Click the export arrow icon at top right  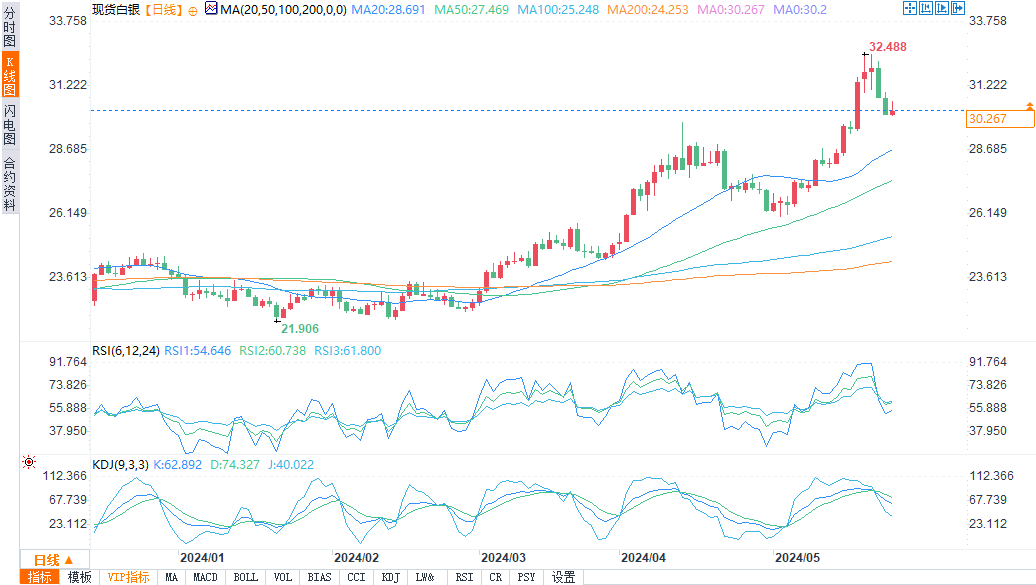957,8
